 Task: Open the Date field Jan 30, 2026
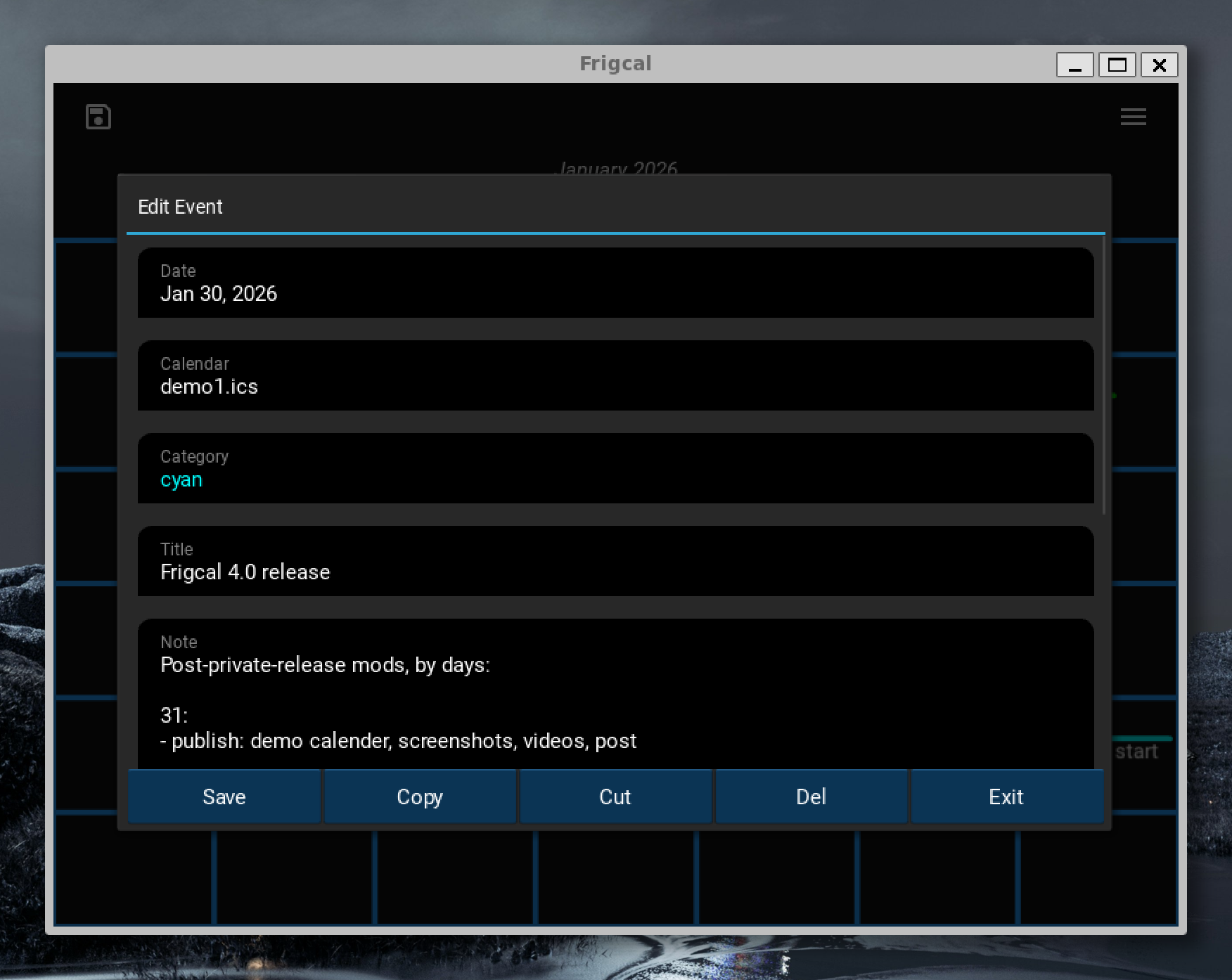[x=615, y=283]
